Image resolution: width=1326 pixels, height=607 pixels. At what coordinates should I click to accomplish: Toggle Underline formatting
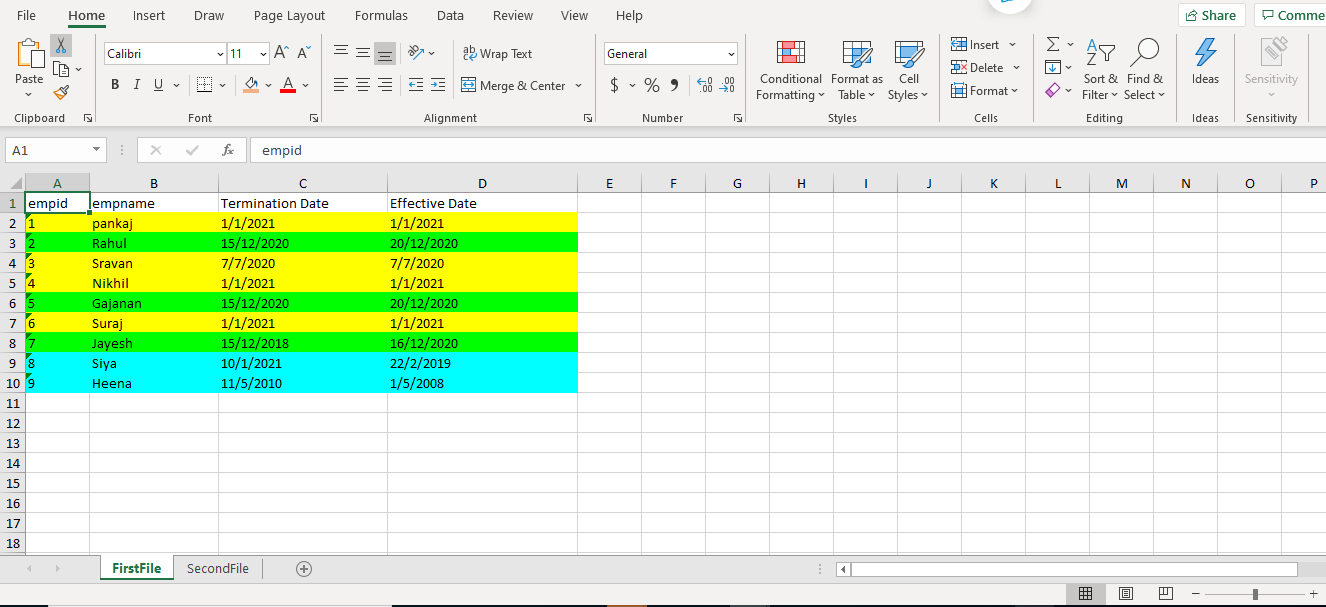(x=159, y=85)
